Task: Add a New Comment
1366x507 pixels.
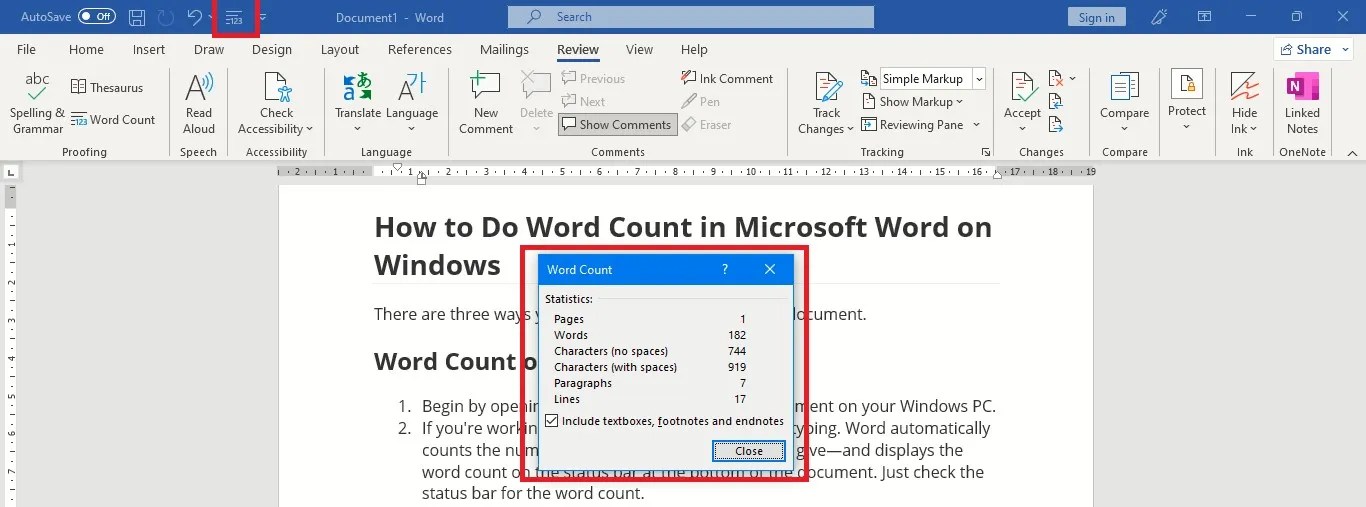Action: pyautogui.click(x=486, y=104)
